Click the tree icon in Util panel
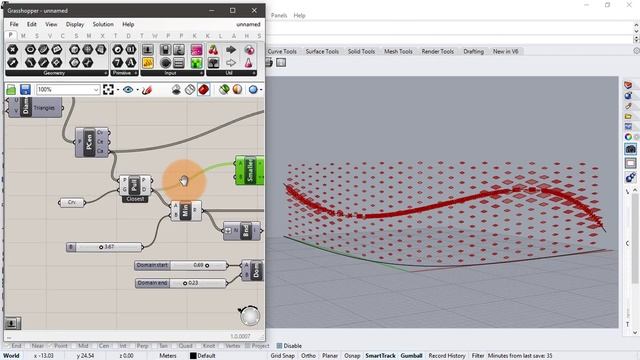Screen dimensions: 640x360 (x=213, y=63)
